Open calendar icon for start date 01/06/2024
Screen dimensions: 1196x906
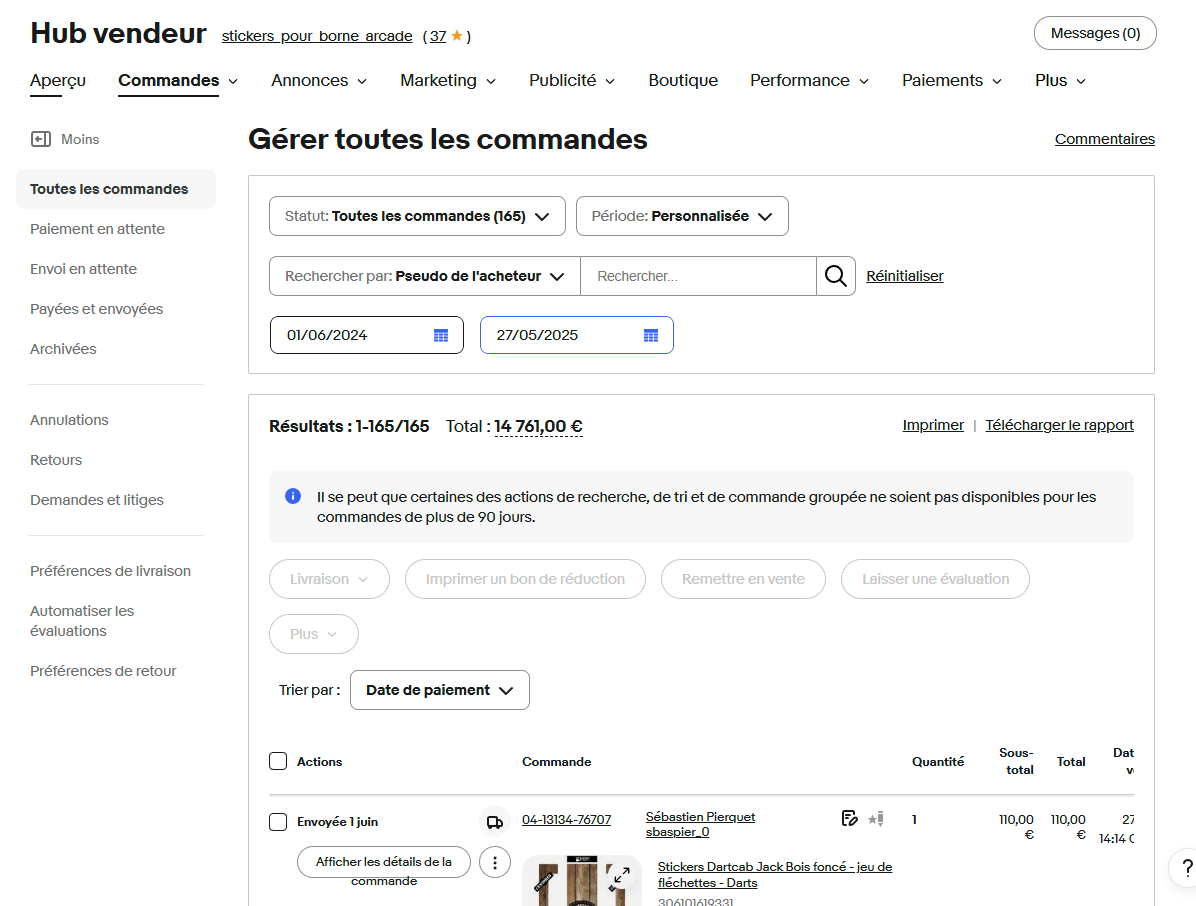click(x=441, y=336)
